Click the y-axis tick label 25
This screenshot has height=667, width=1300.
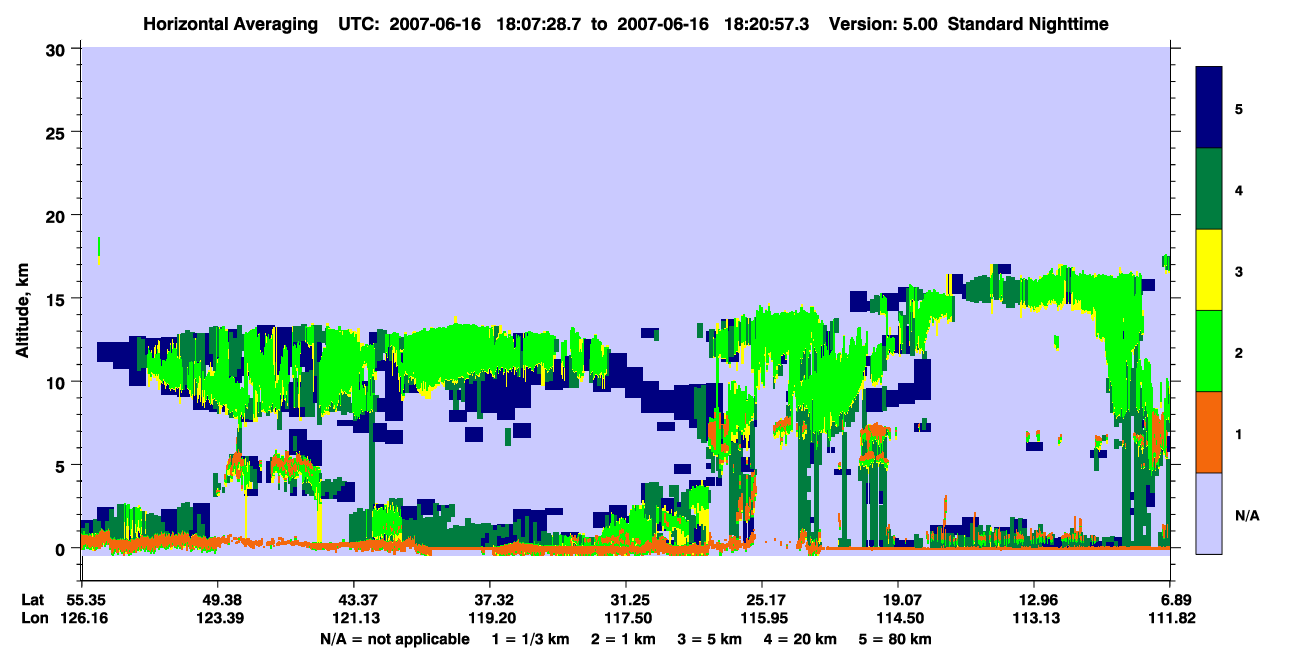click(58, 132)
